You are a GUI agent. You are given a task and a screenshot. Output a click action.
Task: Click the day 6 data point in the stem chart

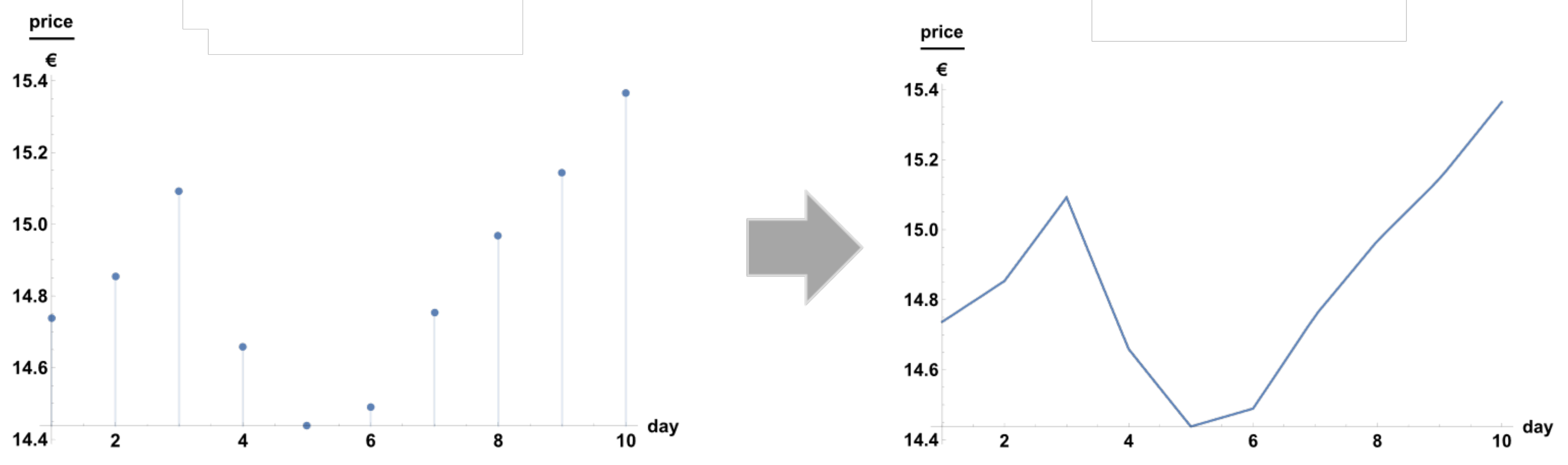click(371, 407)
